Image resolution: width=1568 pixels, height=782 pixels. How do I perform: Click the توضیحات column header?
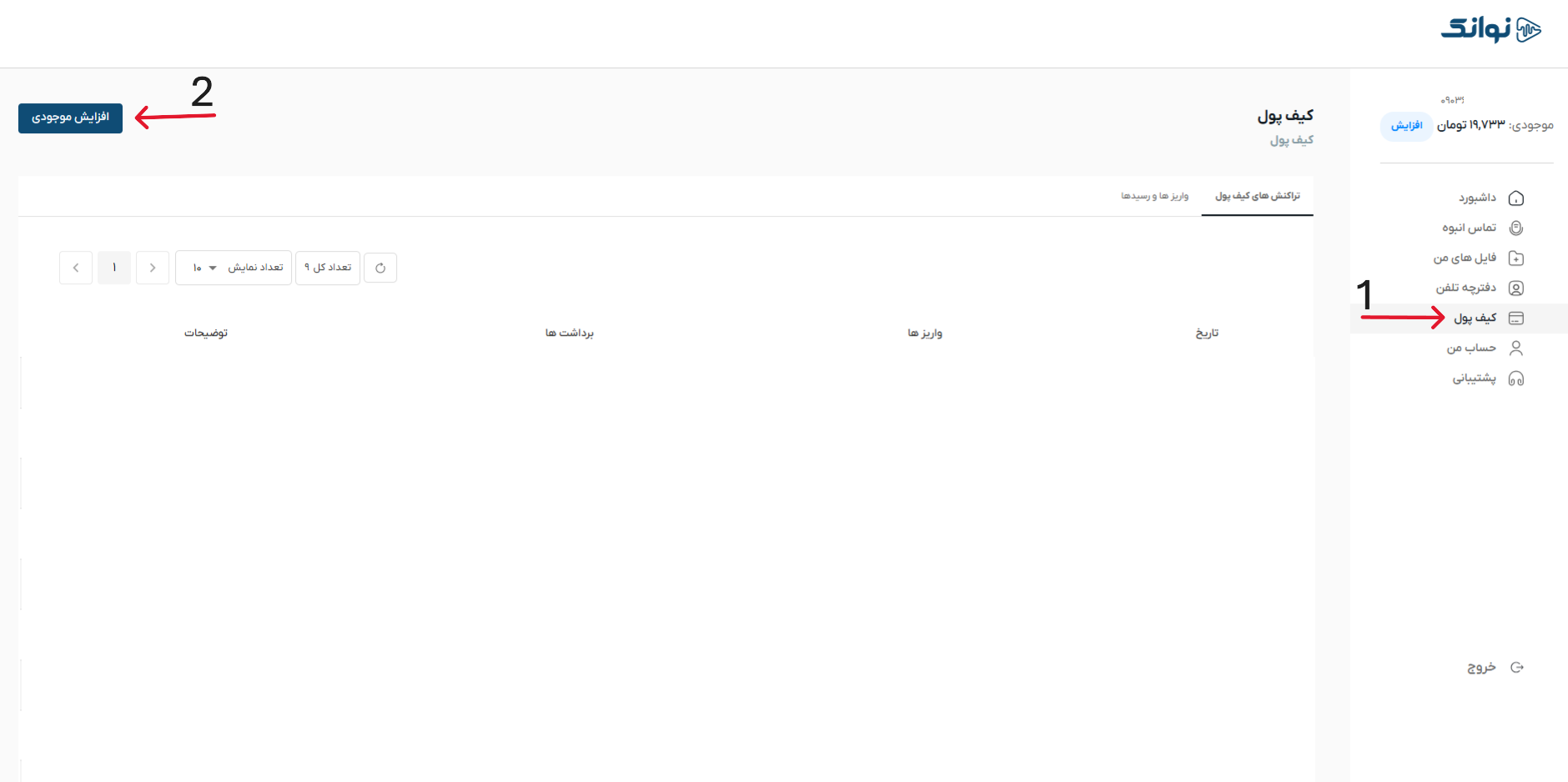coord(206,333)
